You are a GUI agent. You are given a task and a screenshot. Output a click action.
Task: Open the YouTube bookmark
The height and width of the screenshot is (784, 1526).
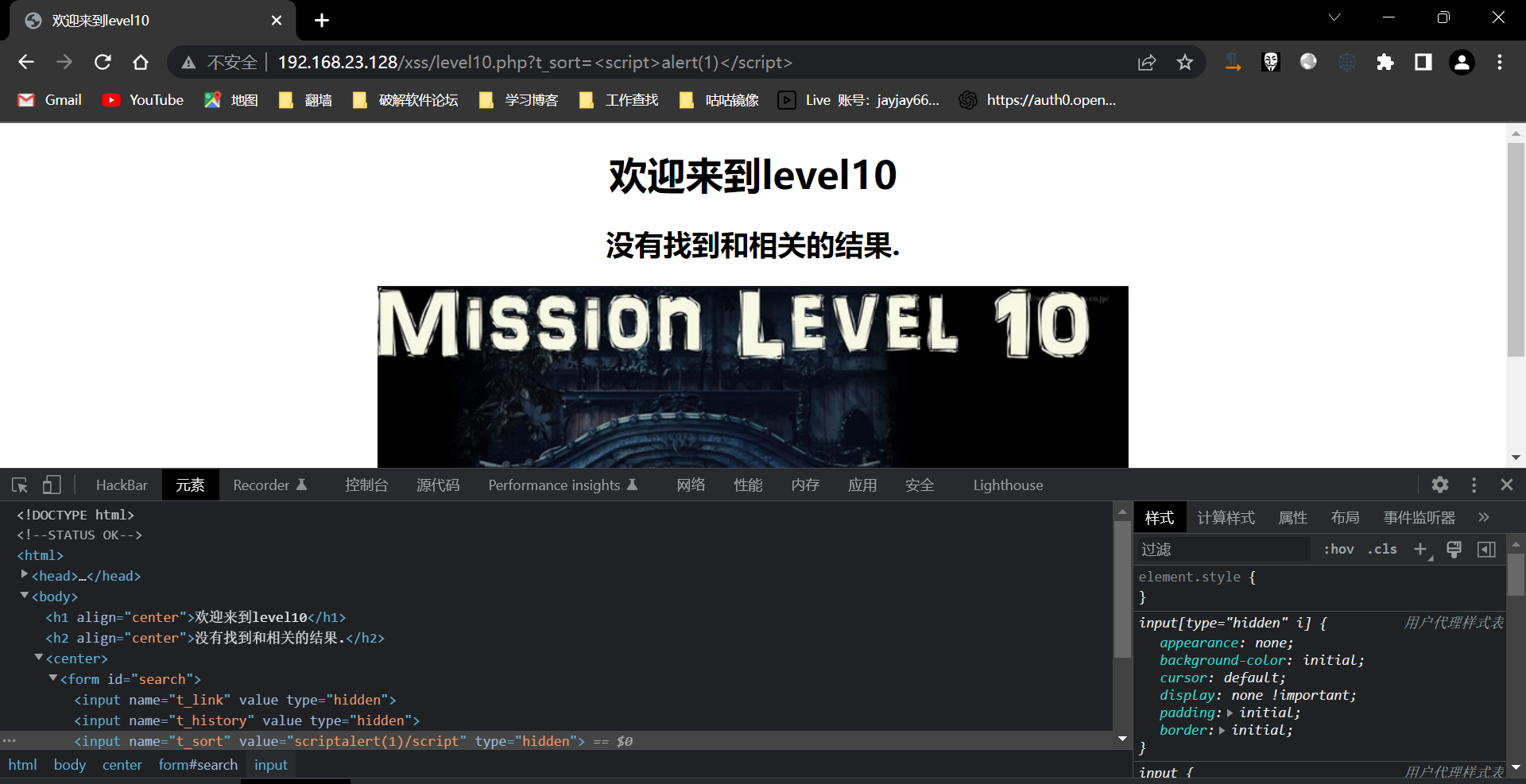(144, 100)
